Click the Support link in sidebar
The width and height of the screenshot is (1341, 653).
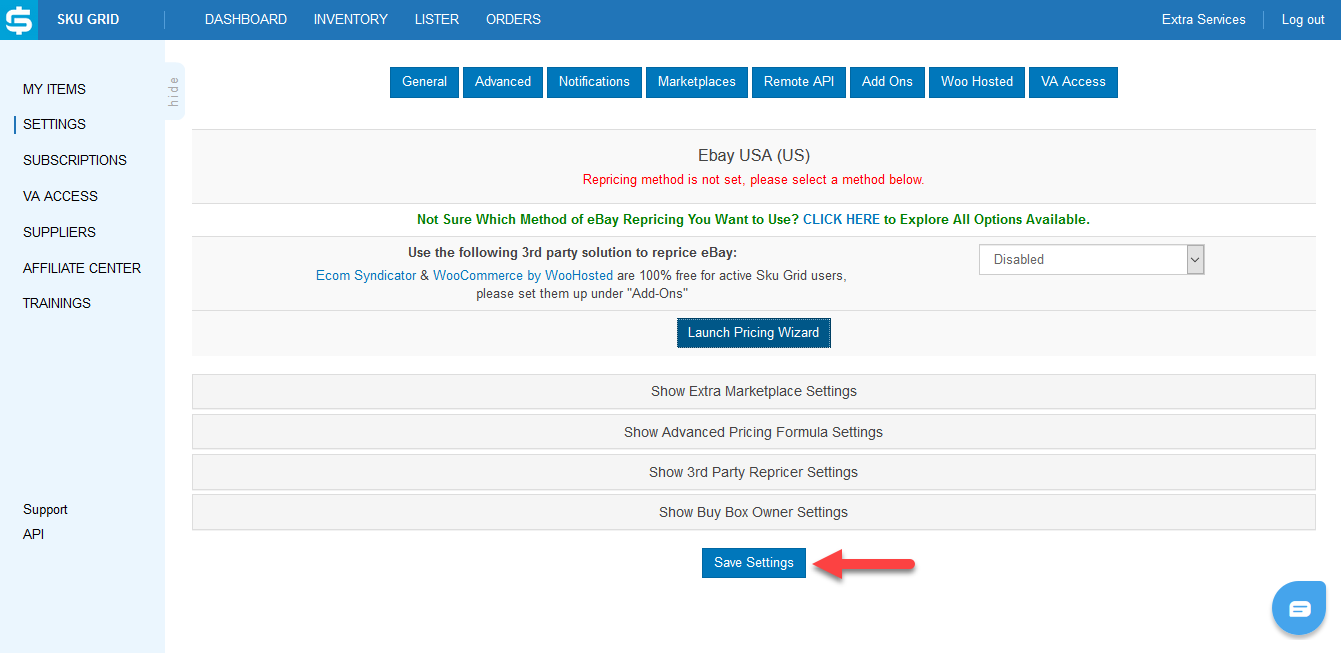45,509
